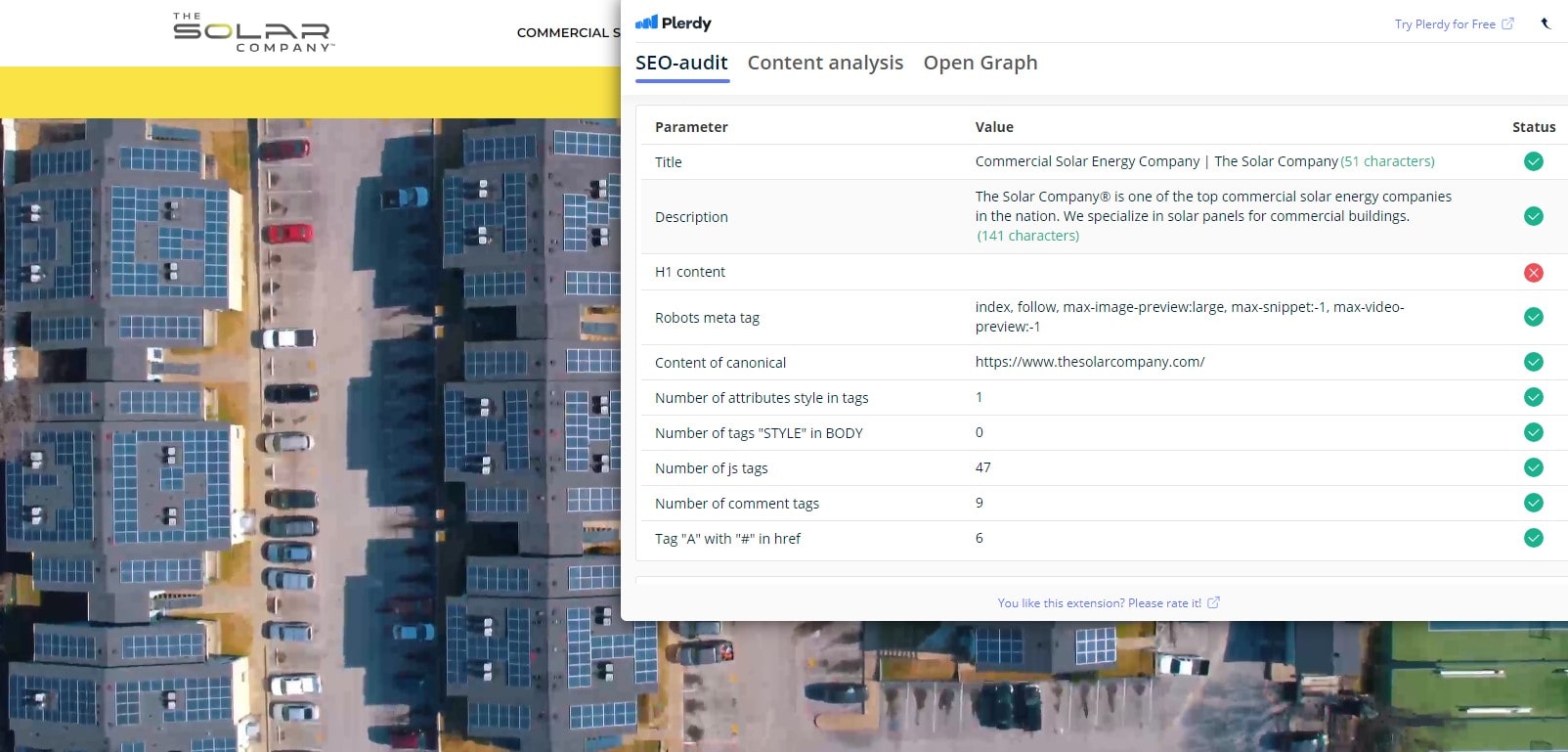Click the status check for Content of canonical

[1533, 362]
